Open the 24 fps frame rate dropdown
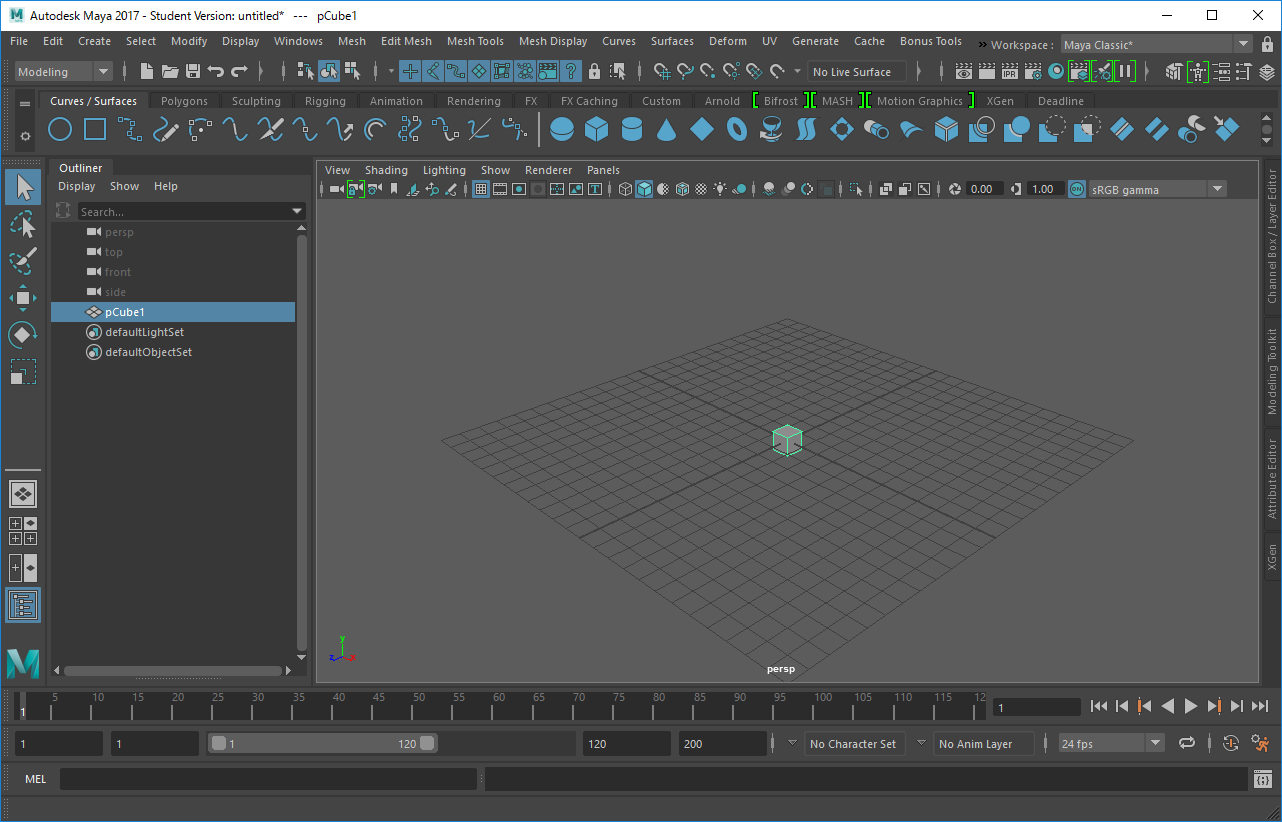The image size is (1282, 822). [x=1156, y=743]
